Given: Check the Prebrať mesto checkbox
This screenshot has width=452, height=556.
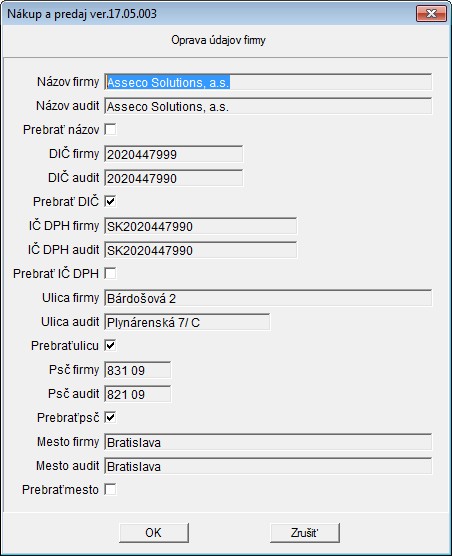Looking at the screenshot, I should [110, 489].
